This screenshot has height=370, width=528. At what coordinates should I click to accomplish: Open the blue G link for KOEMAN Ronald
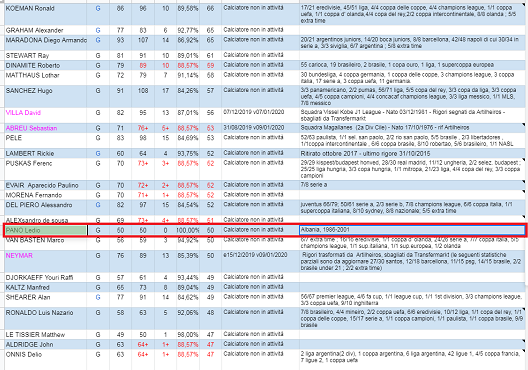click(x=98, y=8)
